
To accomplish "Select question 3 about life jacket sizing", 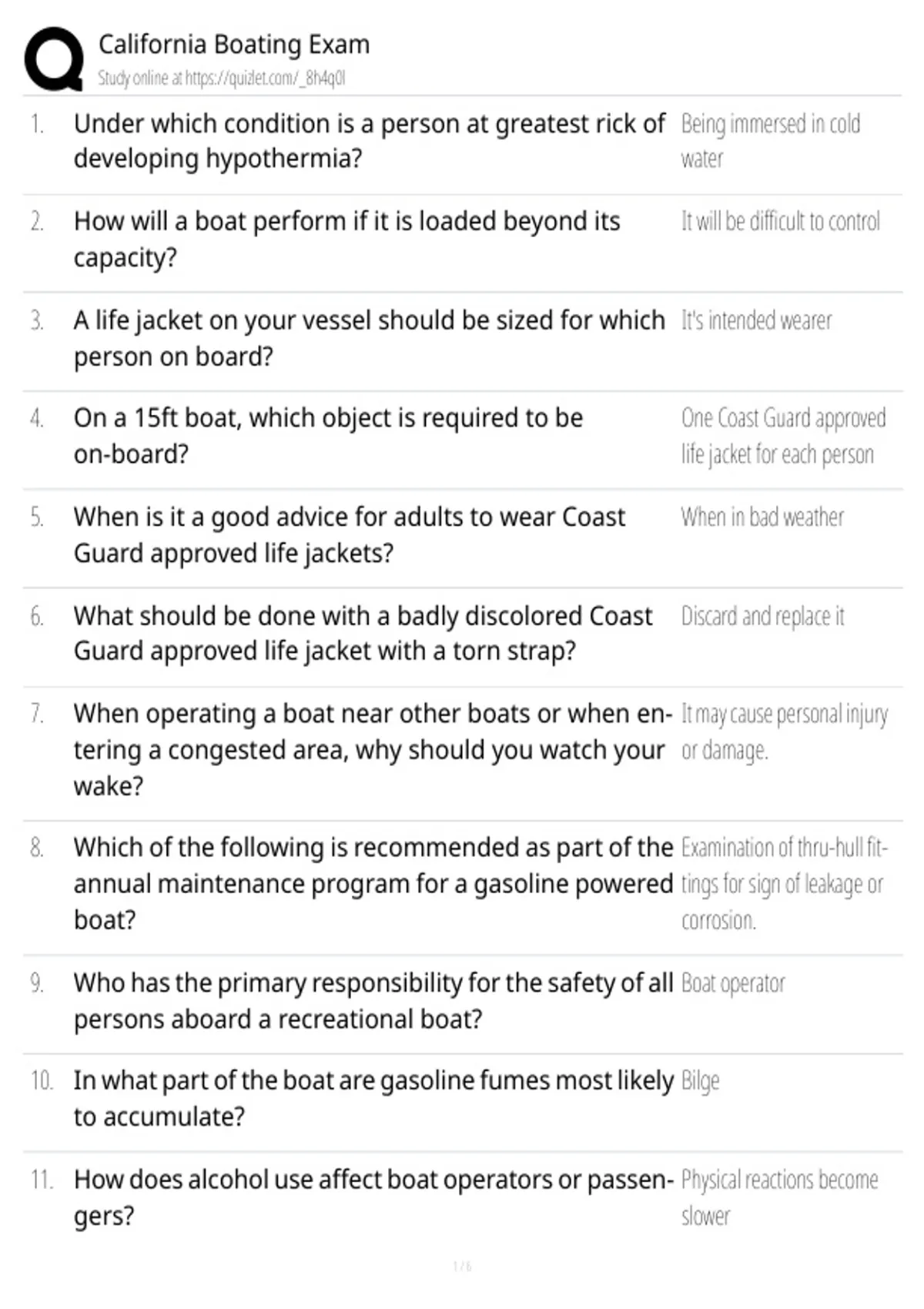I will pos(370,338).
